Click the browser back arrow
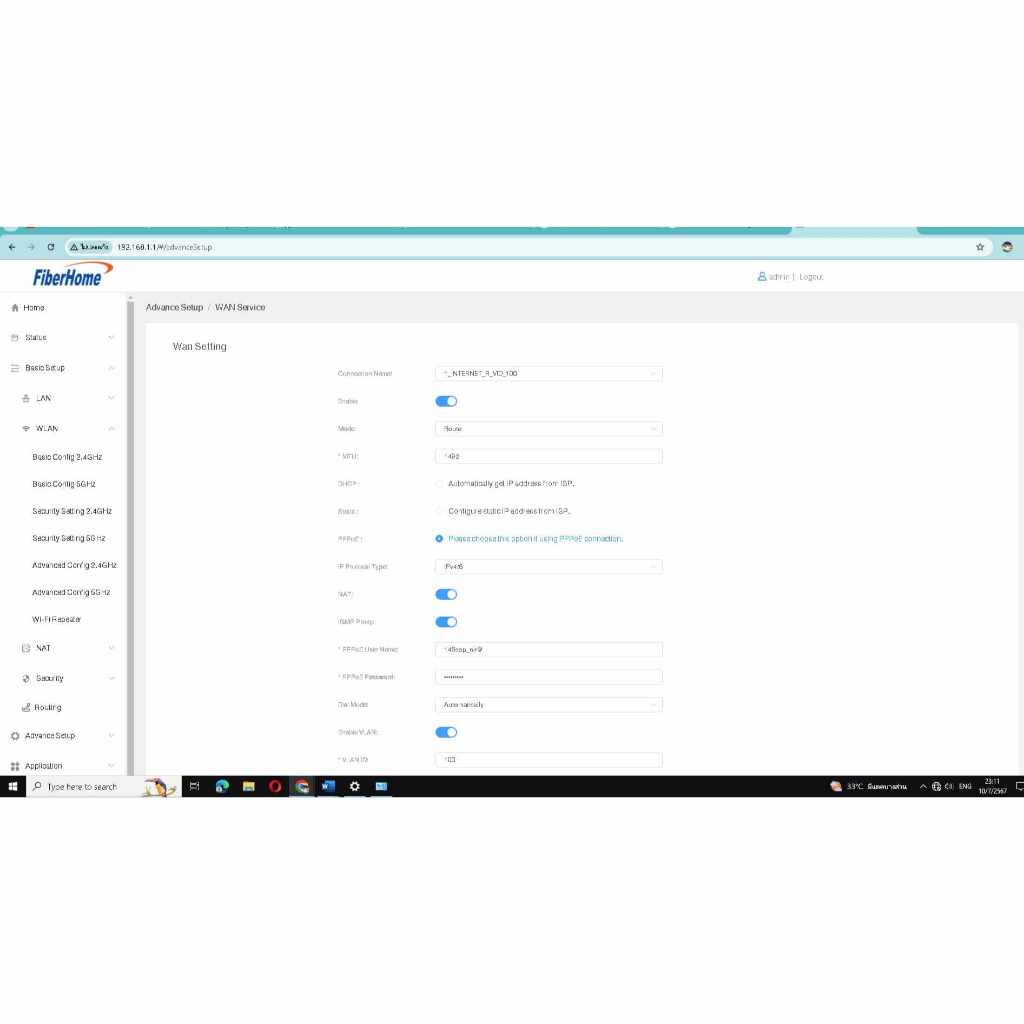The height and width of the screenshot is (1024, 1024). (11, 247)
